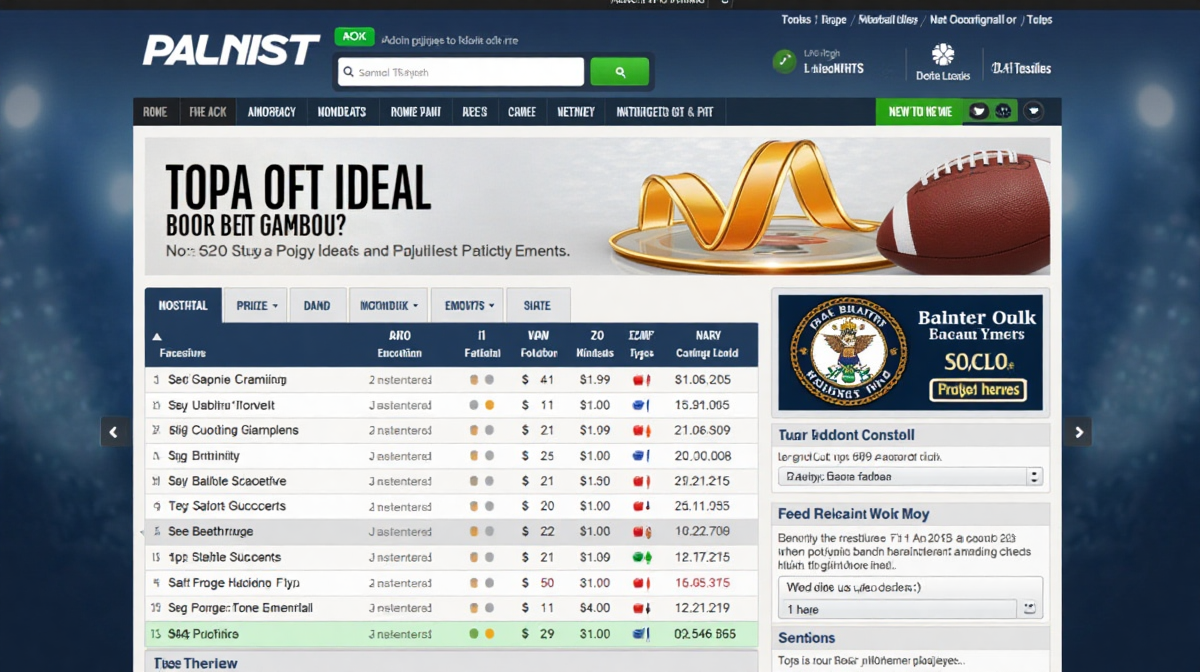Click the carousel next arrow
The width and height of the screenshot is (1200, 672).
coord(1078,432)
